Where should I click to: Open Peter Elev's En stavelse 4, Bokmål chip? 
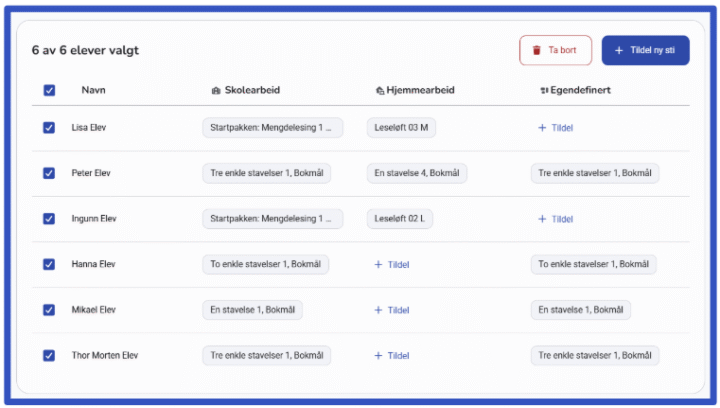417,173
